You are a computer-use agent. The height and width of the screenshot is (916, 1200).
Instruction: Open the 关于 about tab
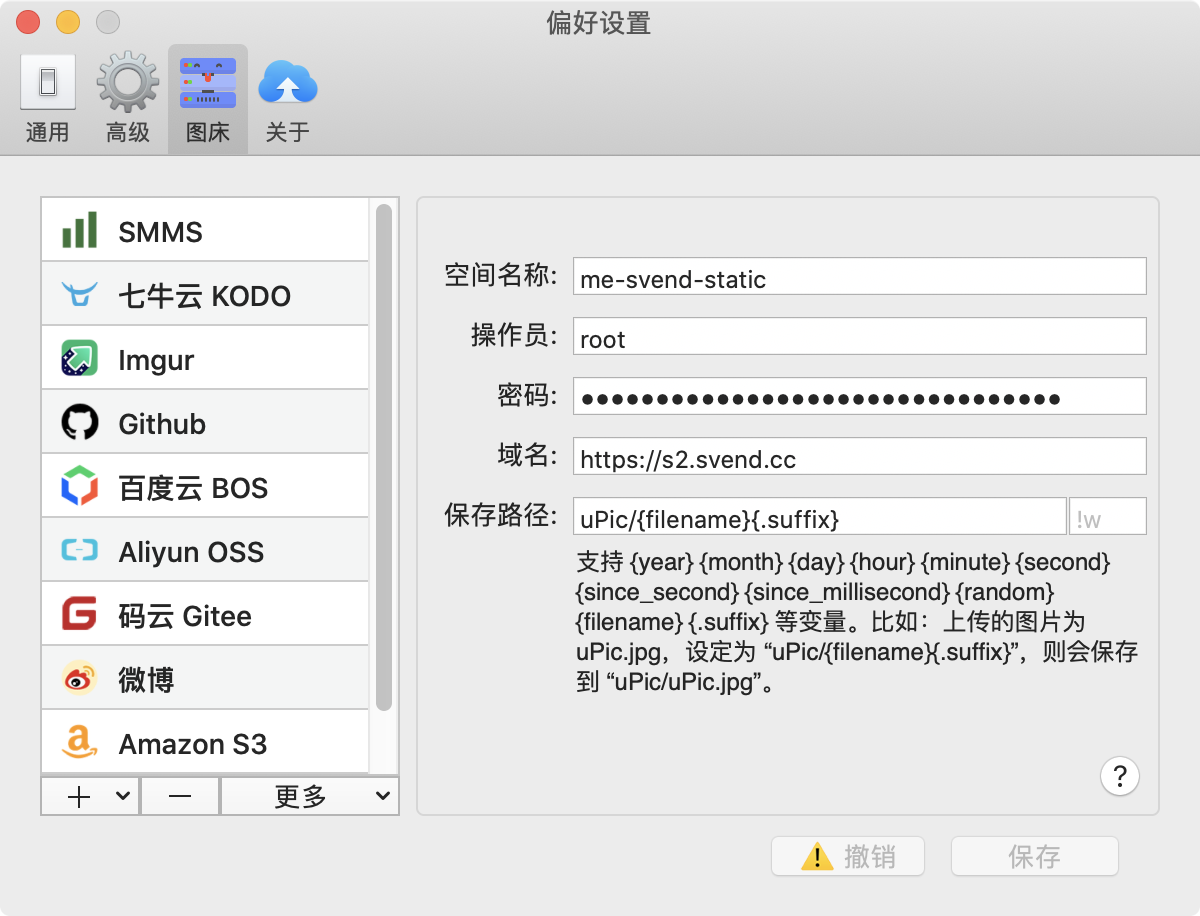click(288, 98)
